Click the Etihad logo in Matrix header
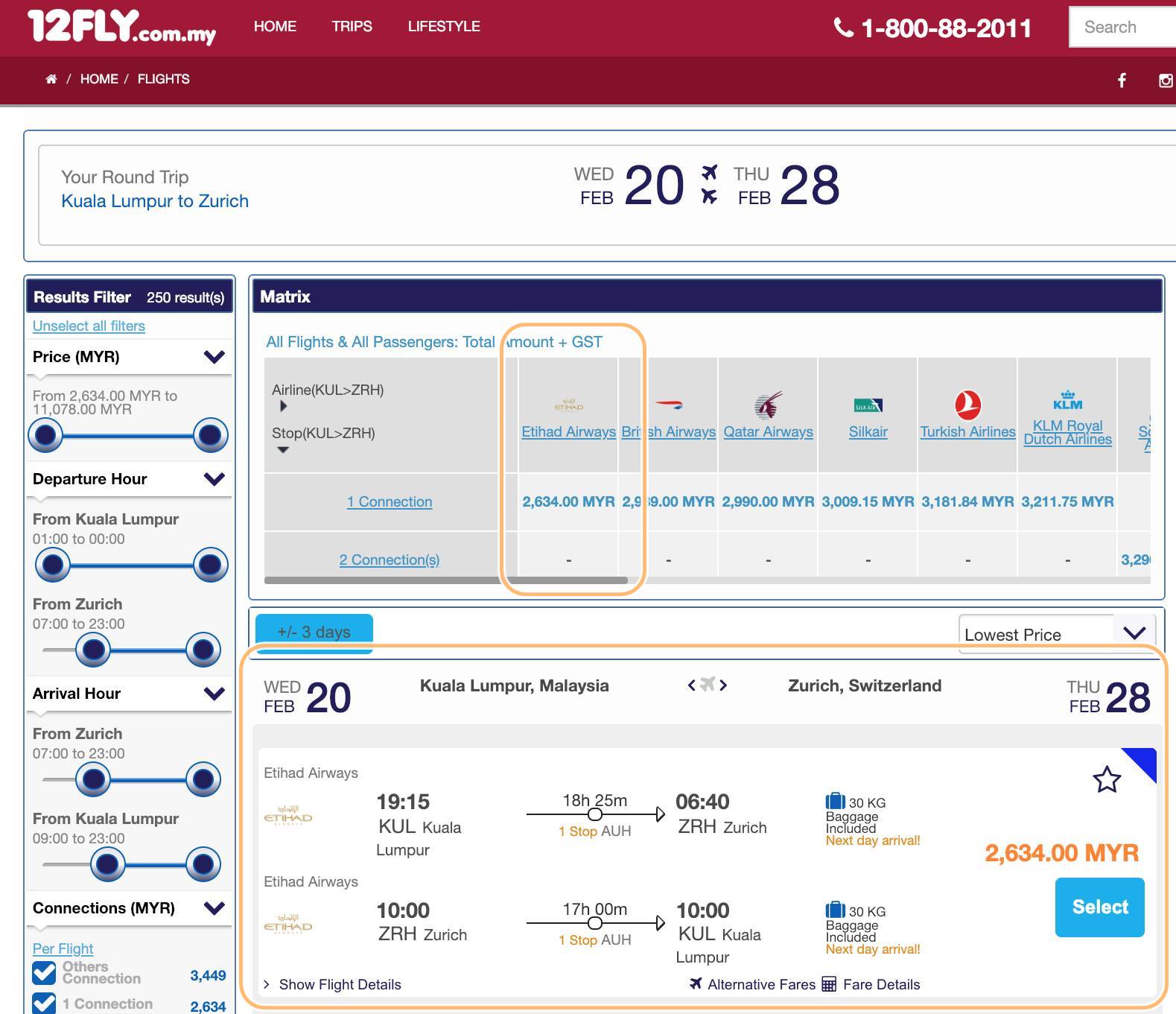The height and width of the screenshot is (1014, 1176). click(568, 405)
